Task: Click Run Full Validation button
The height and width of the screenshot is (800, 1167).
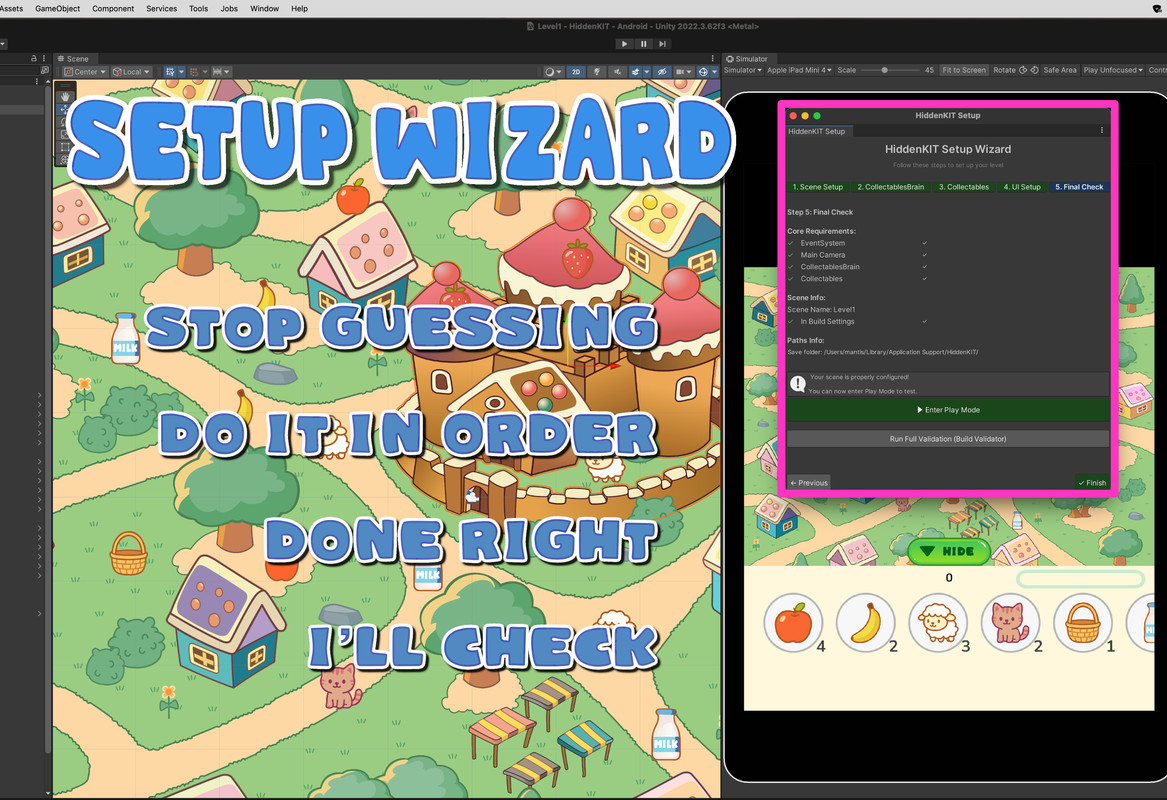Action: click(948, 439)
